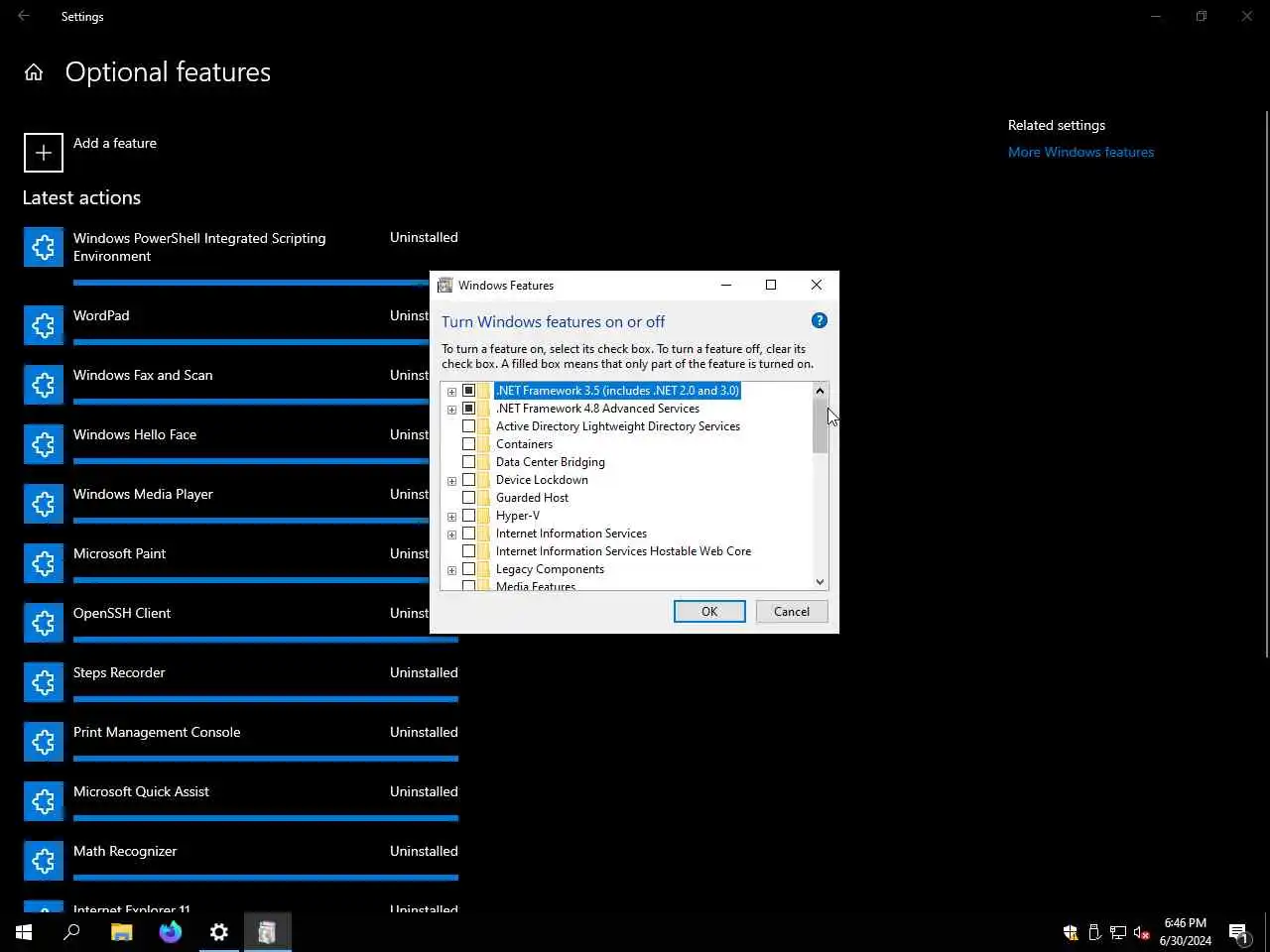Toggle .NET Framework 3.5 checkbox
1270x952 pixels.
469,391
